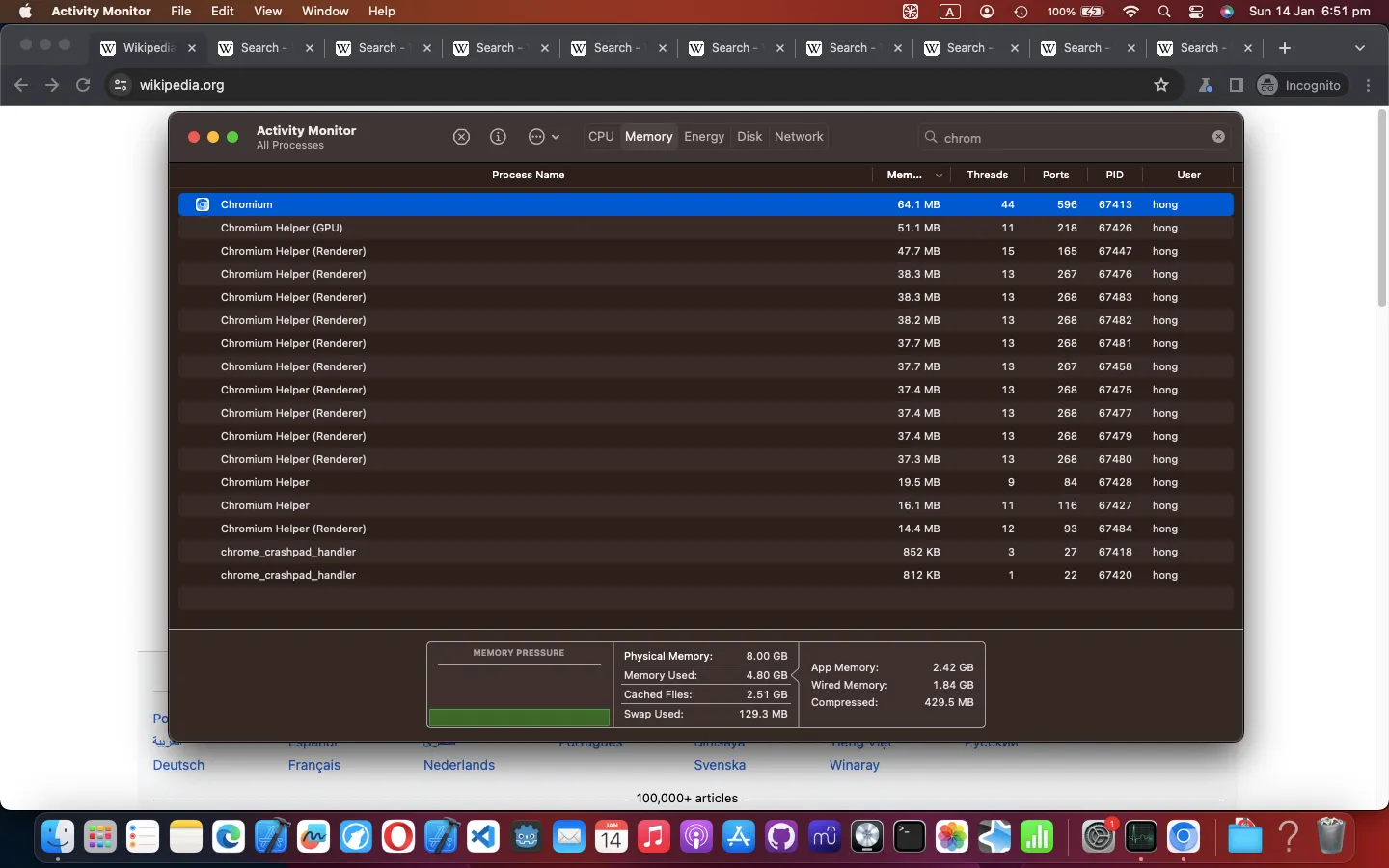1389x868 pixels.
Task: Click the green Memory Pressure graph
Action: (x=519, y=718)
